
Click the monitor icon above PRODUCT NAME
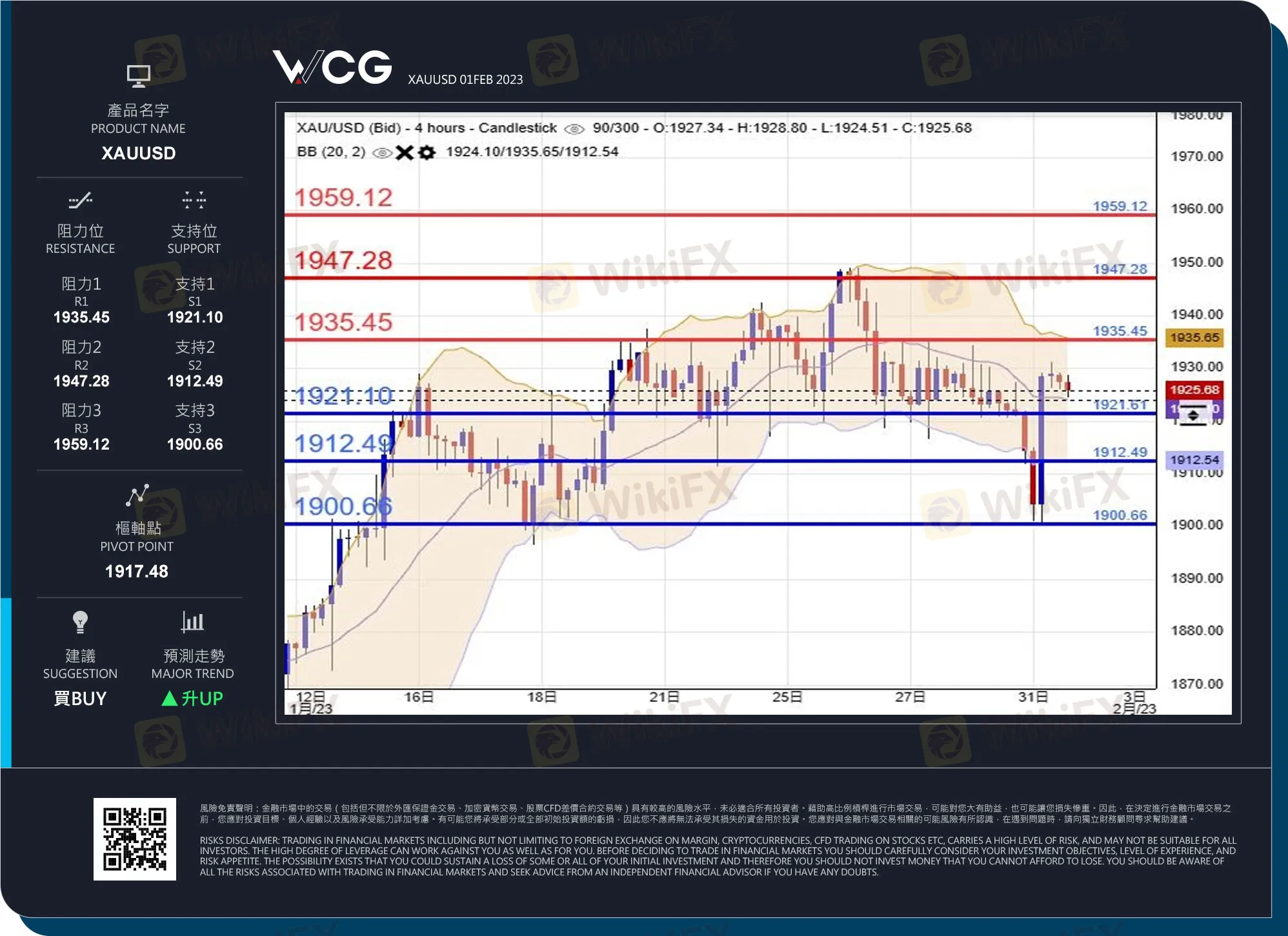pos(137,75)
